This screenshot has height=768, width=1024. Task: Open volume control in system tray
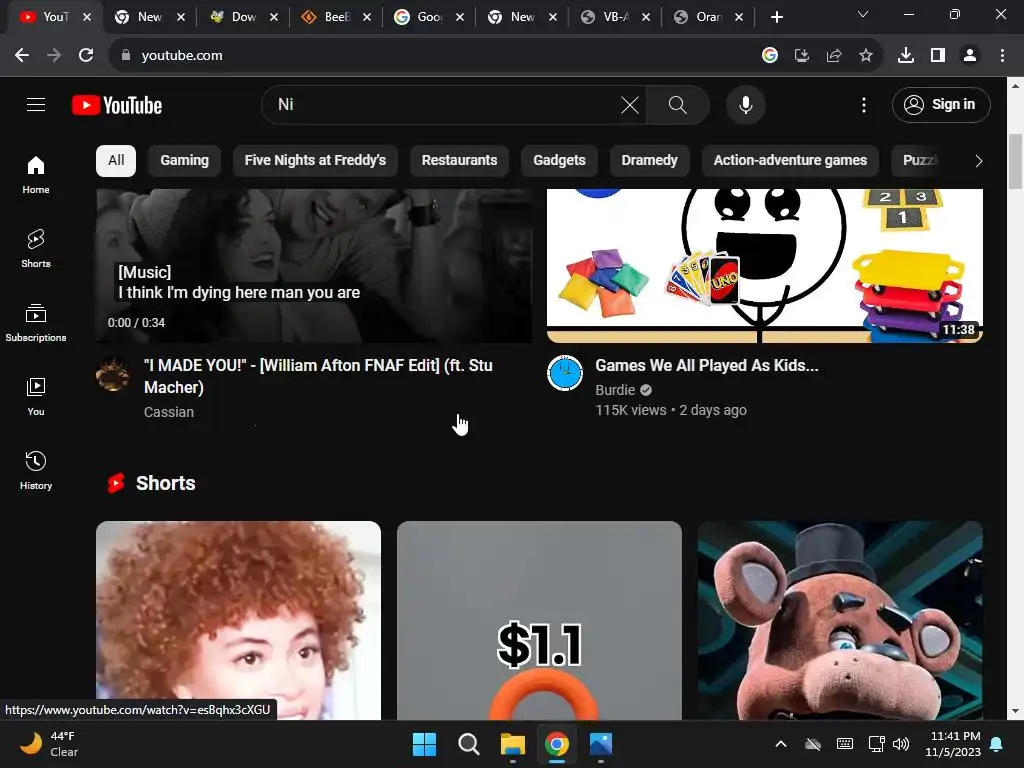[x=901, y=744]
